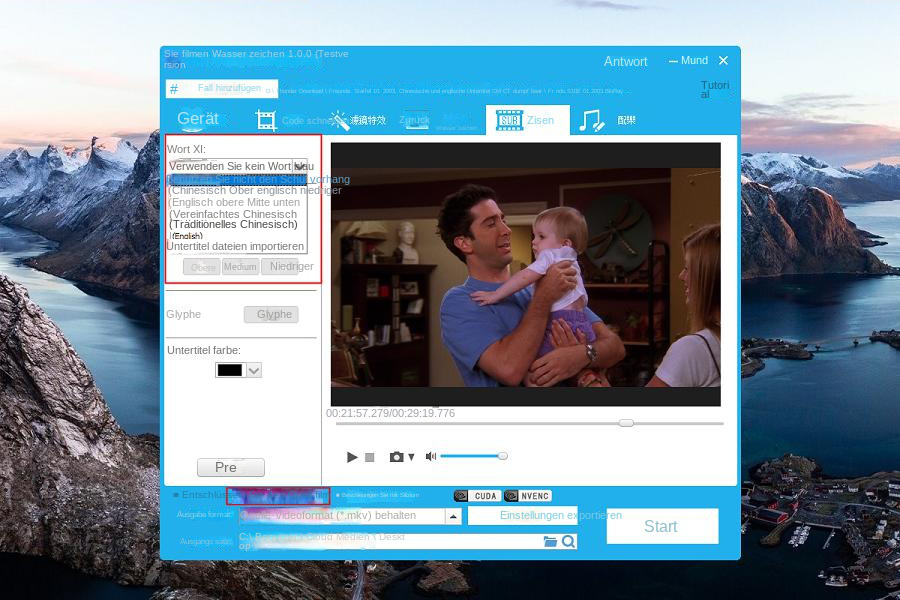Open the music note audio editing icon
This screenshot has height=600, width=900.
coord(591,121)
